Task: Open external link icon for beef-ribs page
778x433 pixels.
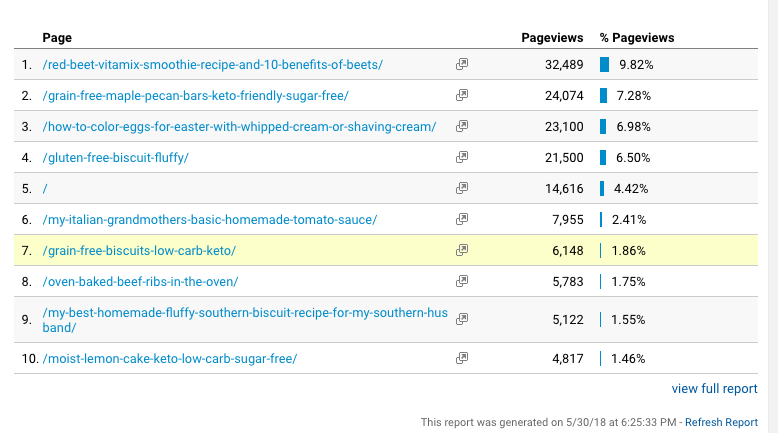Action: (x=462, y=281)
